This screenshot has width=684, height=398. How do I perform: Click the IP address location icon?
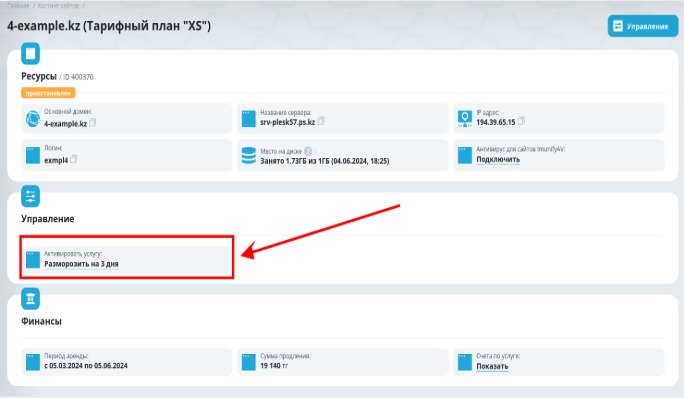click(465, 118)
